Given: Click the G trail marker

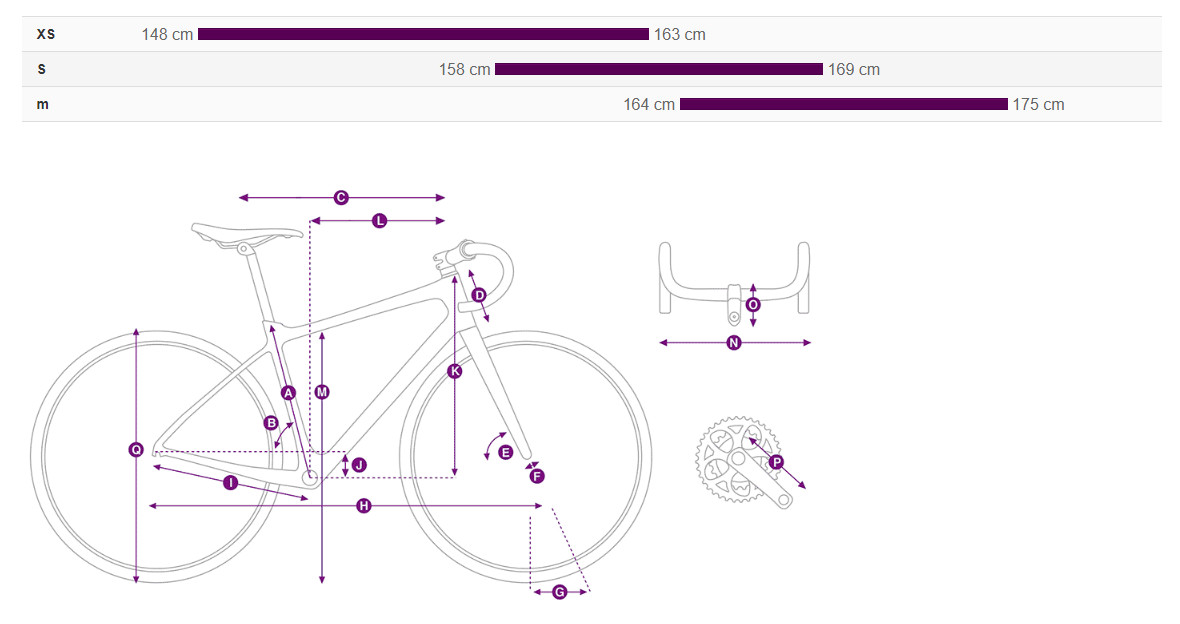Looking at the screenshot, I should [559, 592].
